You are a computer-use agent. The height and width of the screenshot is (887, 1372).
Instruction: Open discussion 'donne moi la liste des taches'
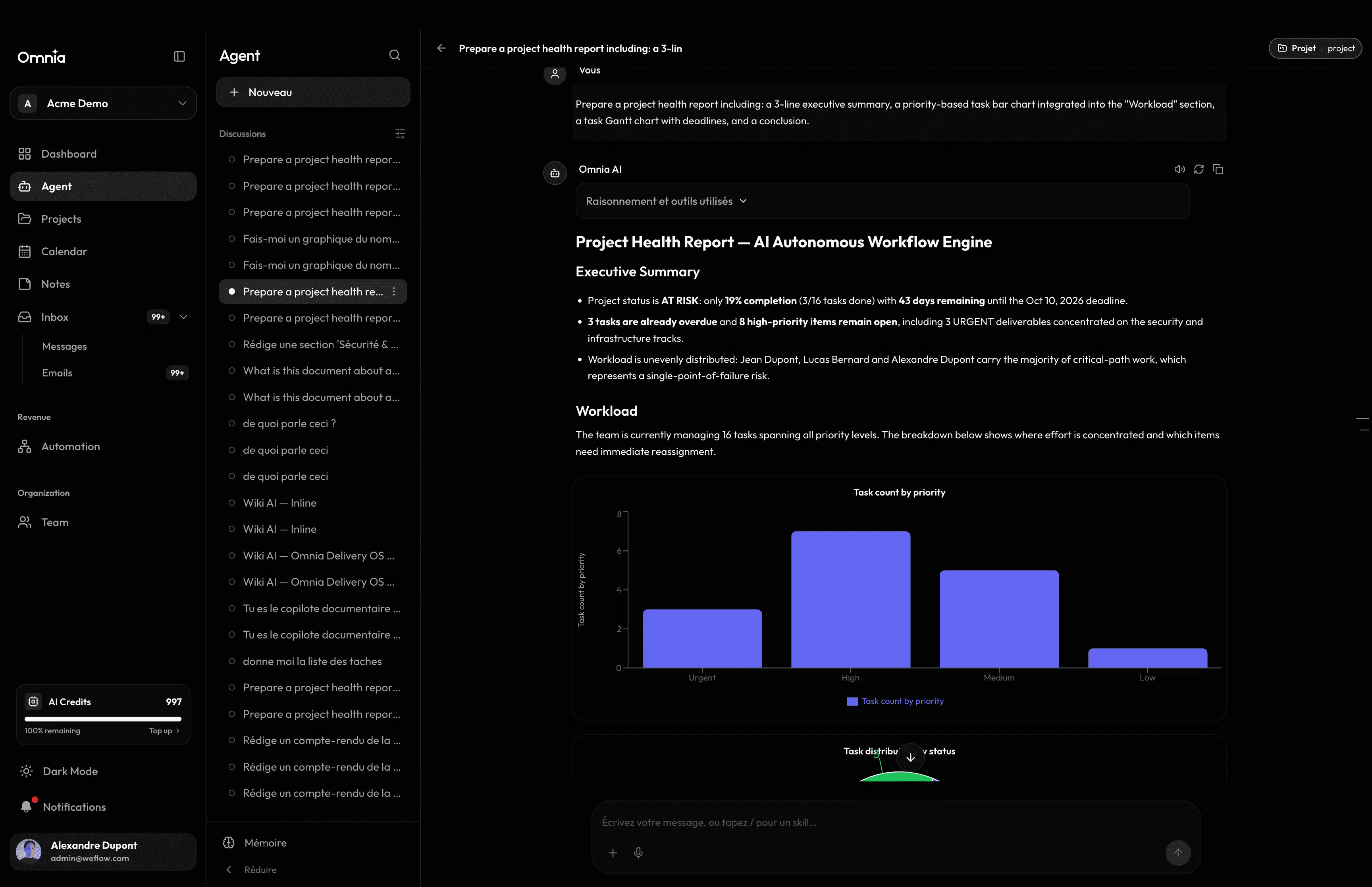(x=313, y=661)
